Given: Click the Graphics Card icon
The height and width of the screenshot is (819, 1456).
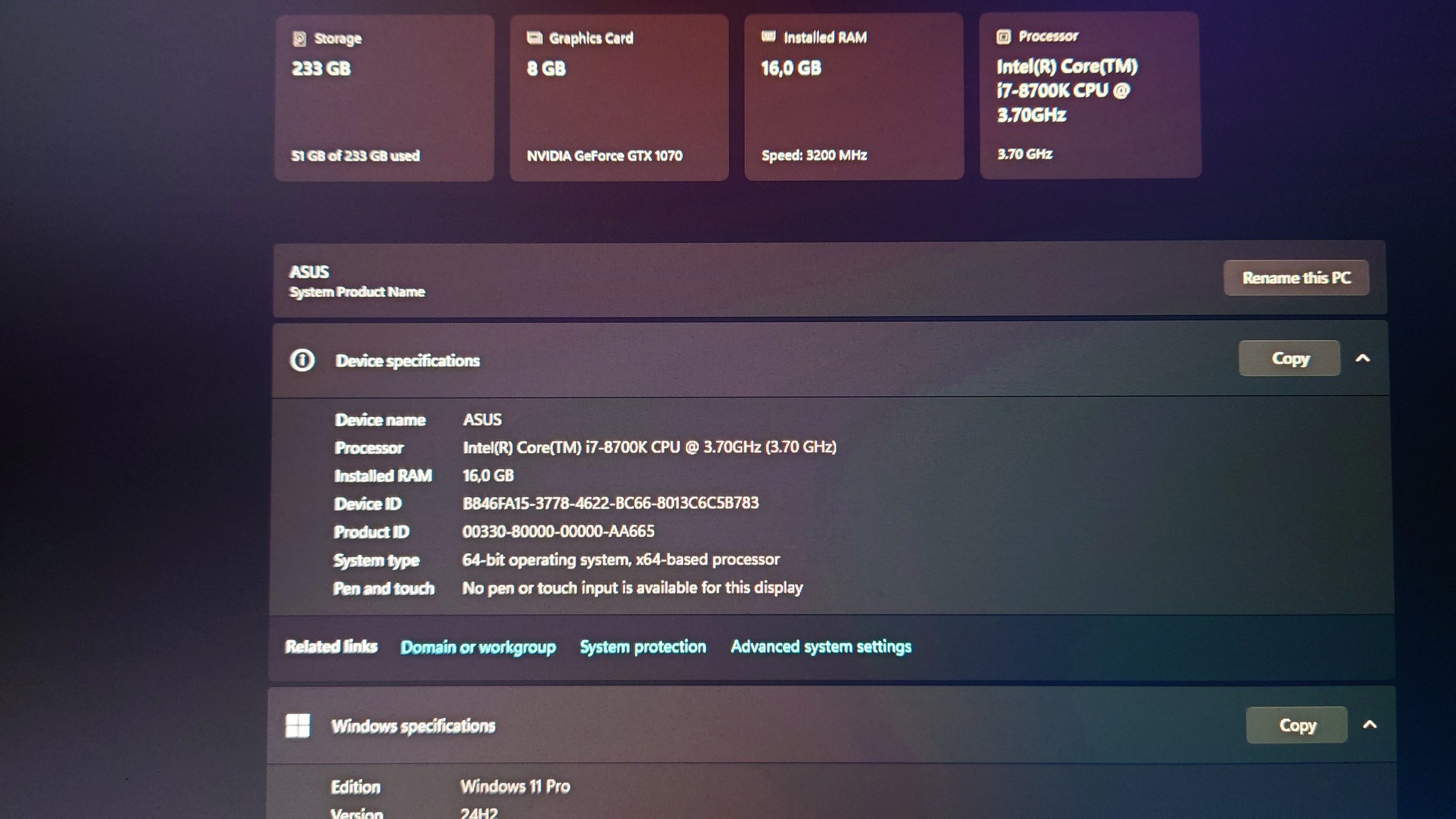Looking at the screenshot, I should click(535, 38).
